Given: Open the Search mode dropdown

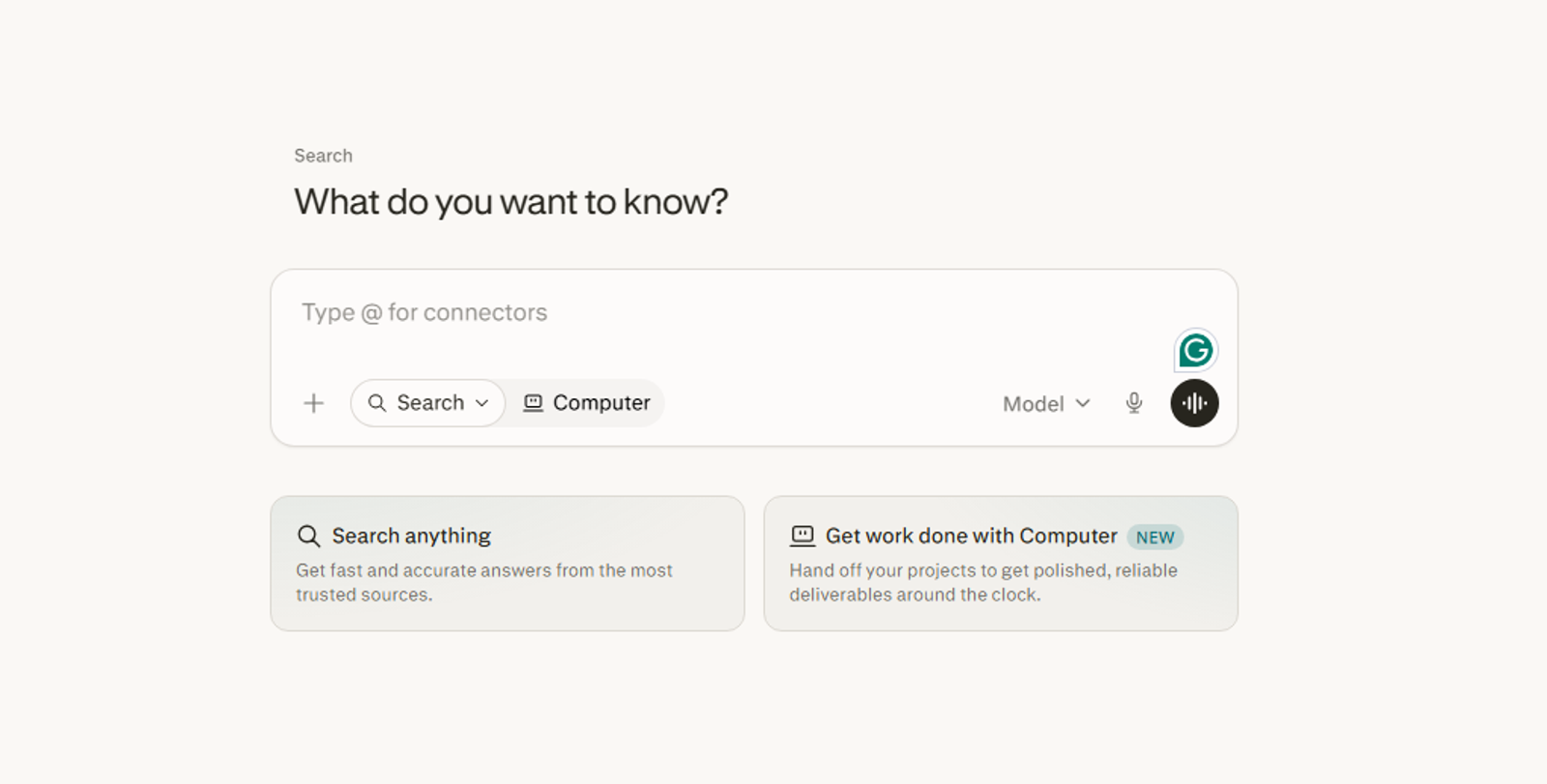Looking at the screenshot, I should 428,403.
